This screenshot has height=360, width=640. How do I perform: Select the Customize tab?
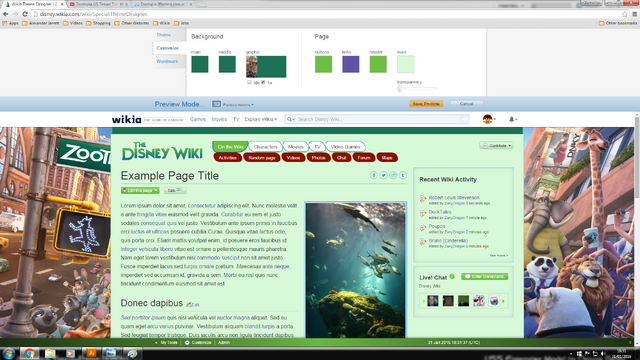[167, 48]
